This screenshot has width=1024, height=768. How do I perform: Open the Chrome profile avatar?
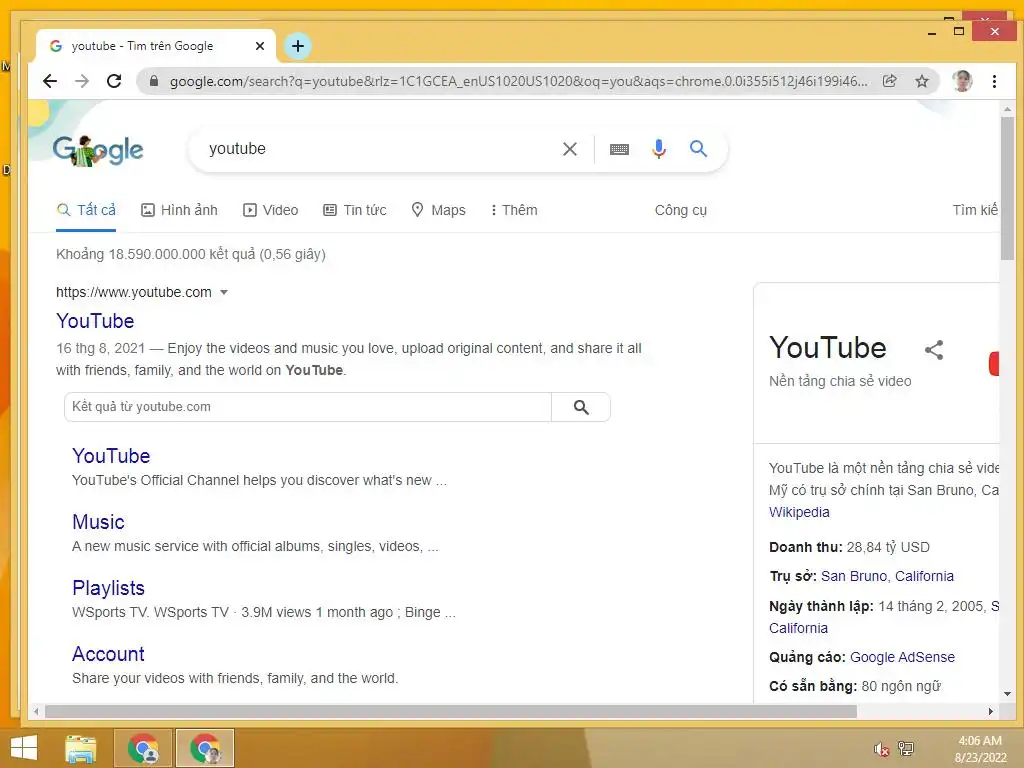click(x=962, y=81)
